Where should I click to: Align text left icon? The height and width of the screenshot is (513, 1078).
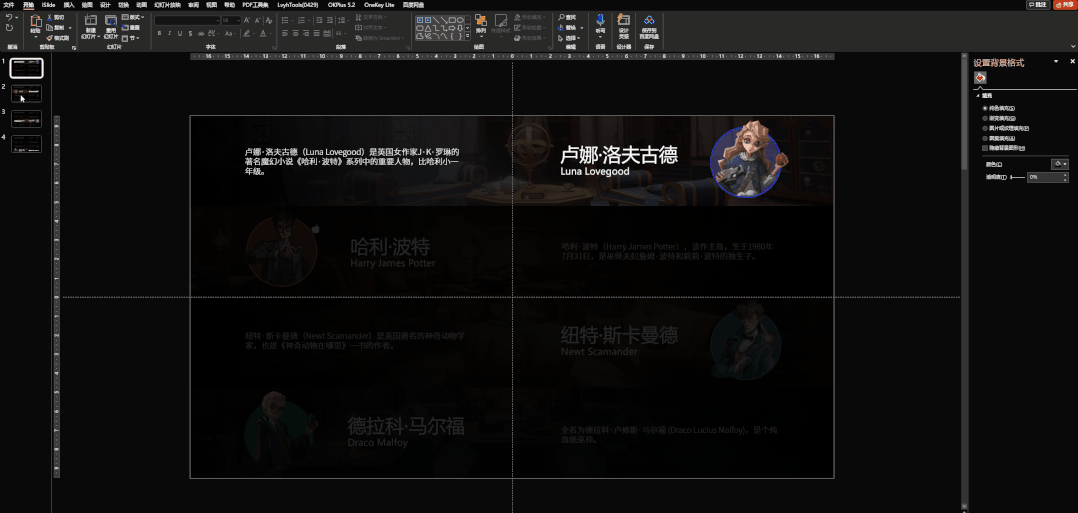[x=285, y=33]
